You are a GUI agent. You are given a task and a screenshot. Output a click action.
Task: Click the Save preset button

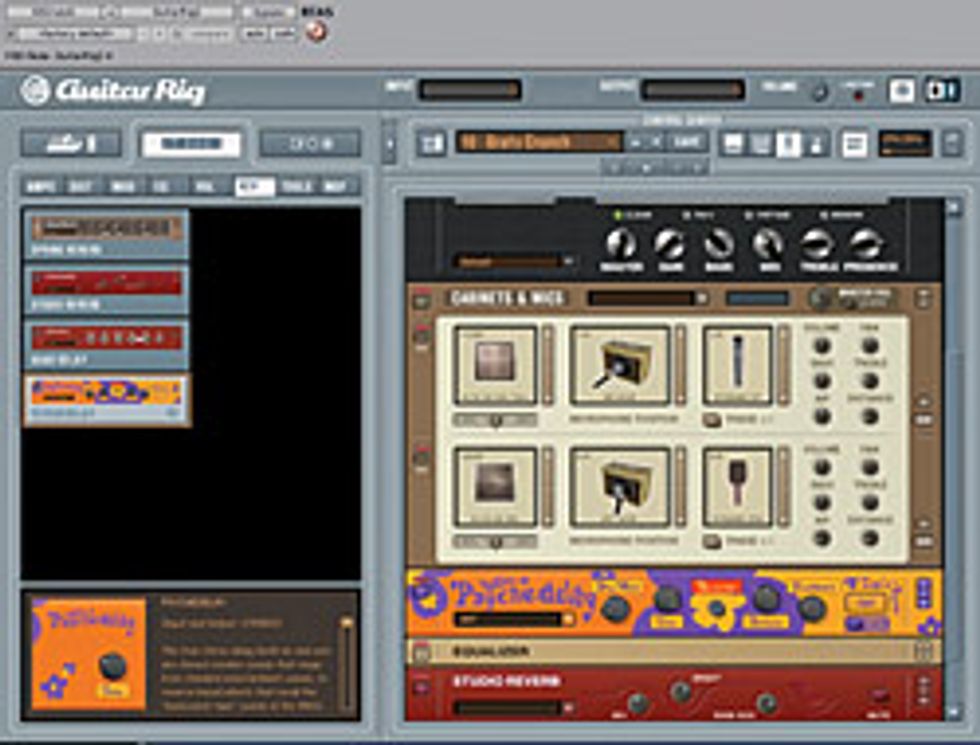click(685, 142)
